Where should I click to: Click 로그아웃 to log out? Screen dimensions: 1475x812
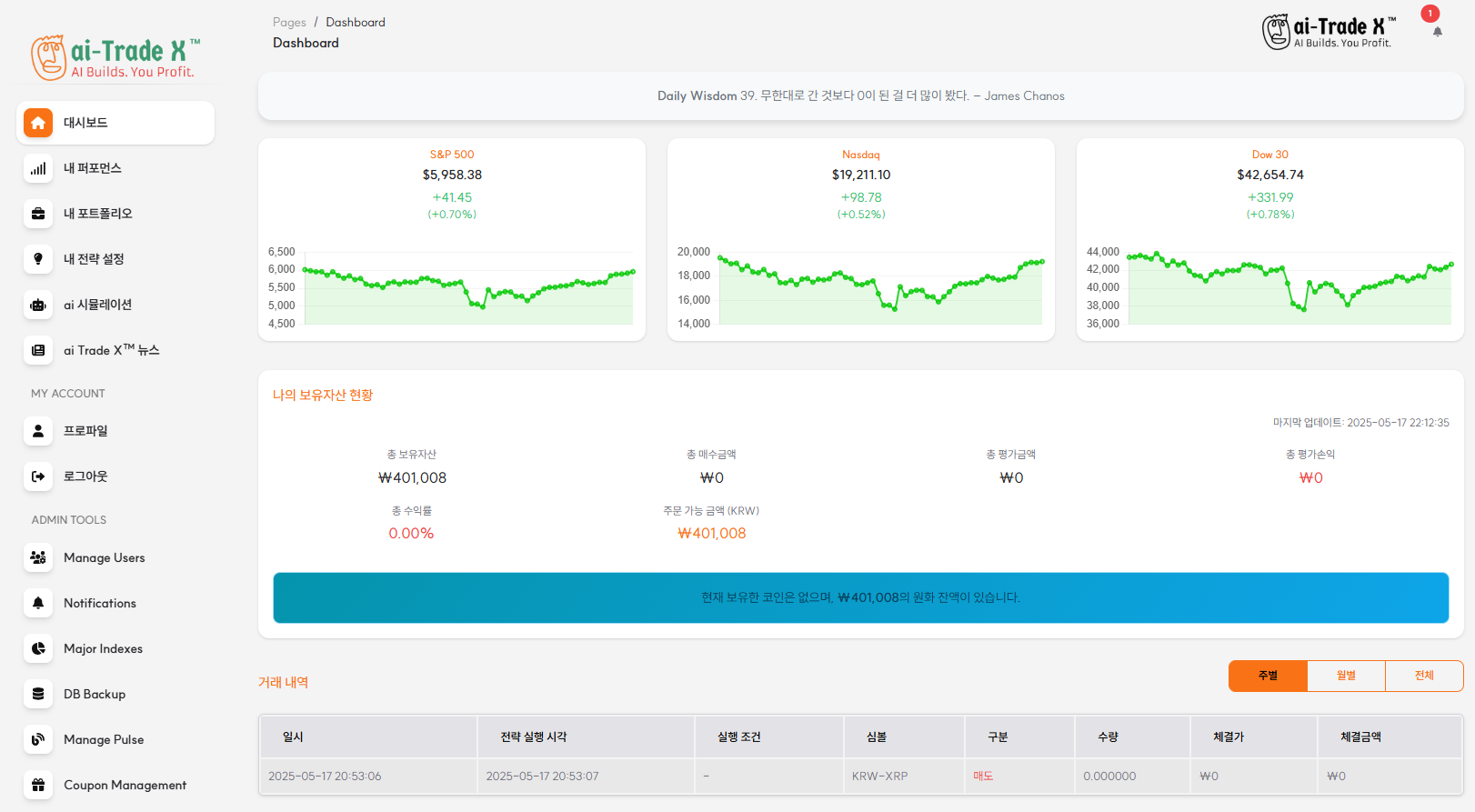(85, 476)
